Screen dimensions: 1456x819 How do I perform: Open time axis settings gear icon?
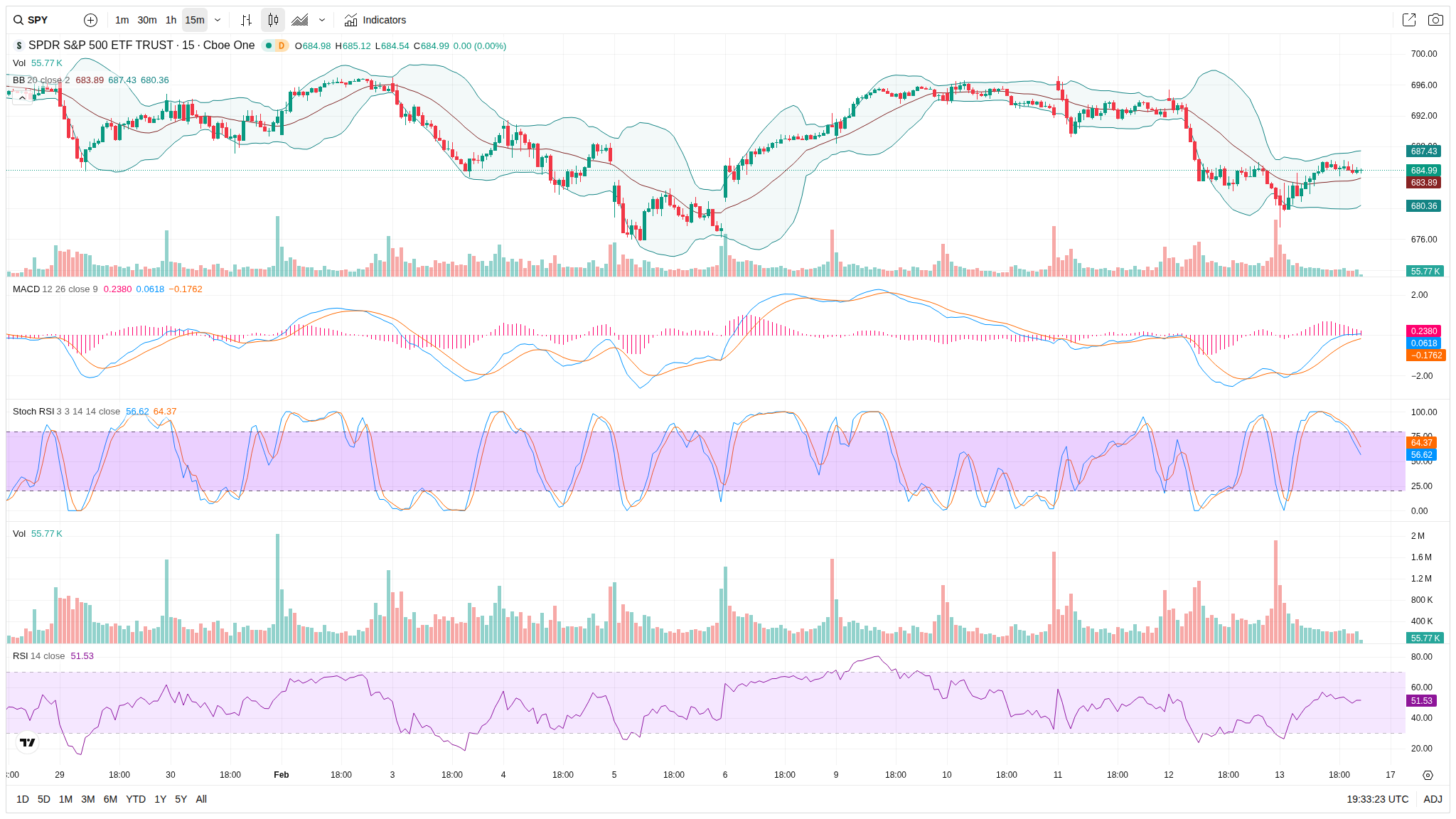click(x=1428, y=775)
